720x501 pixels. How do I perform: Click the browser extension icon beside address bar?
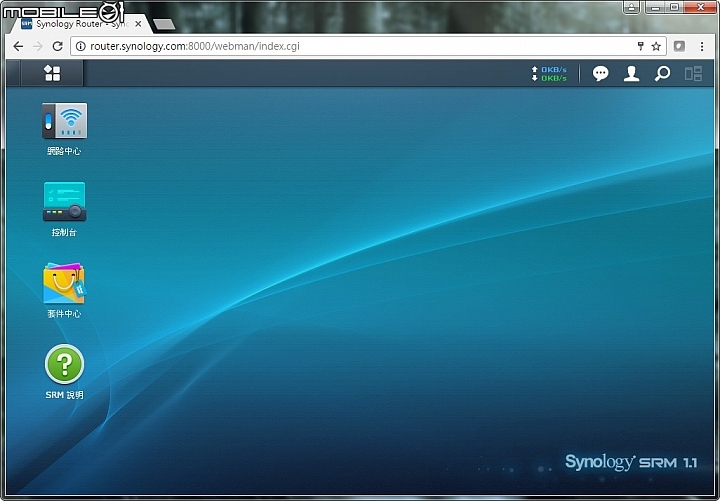(679, 46)
